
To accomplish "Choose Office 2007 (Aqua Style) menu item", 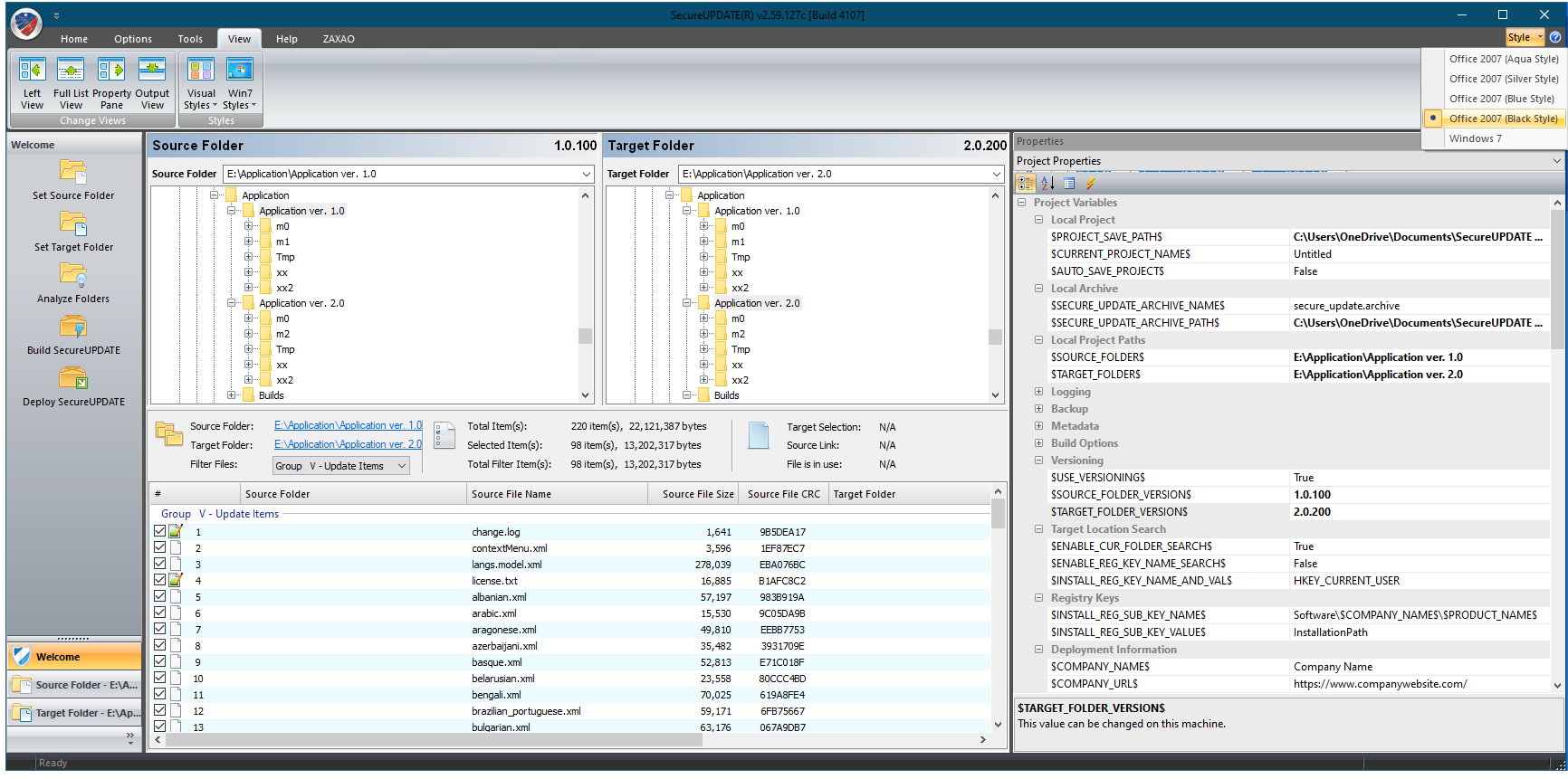I will coord(1495,59).
